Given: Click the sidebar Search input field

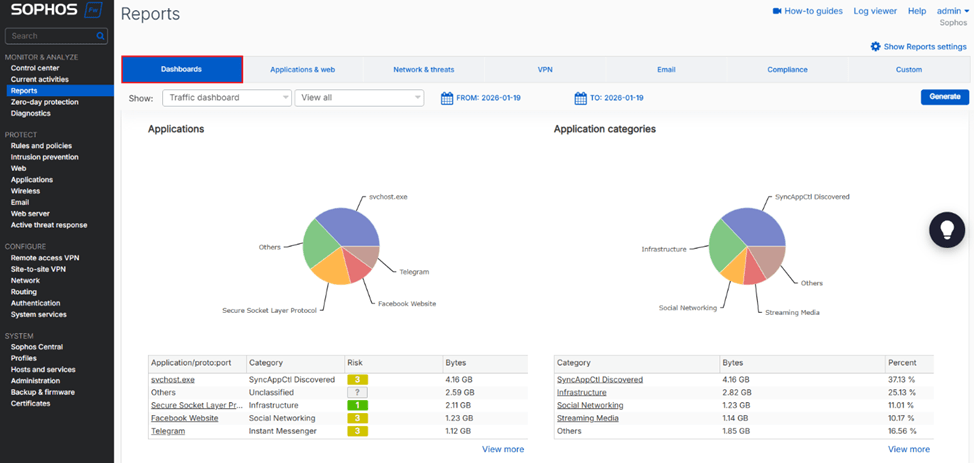Looking at the screenshot, I should point(50,36).
